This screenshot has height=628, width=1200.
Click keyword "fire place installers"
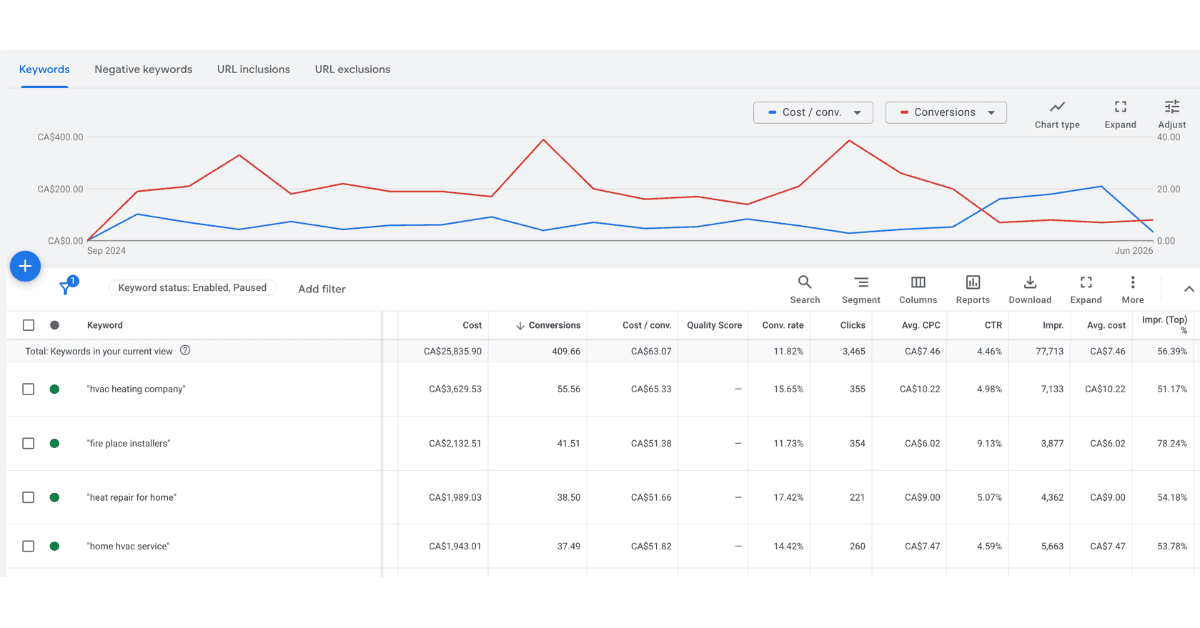[128, 443]
